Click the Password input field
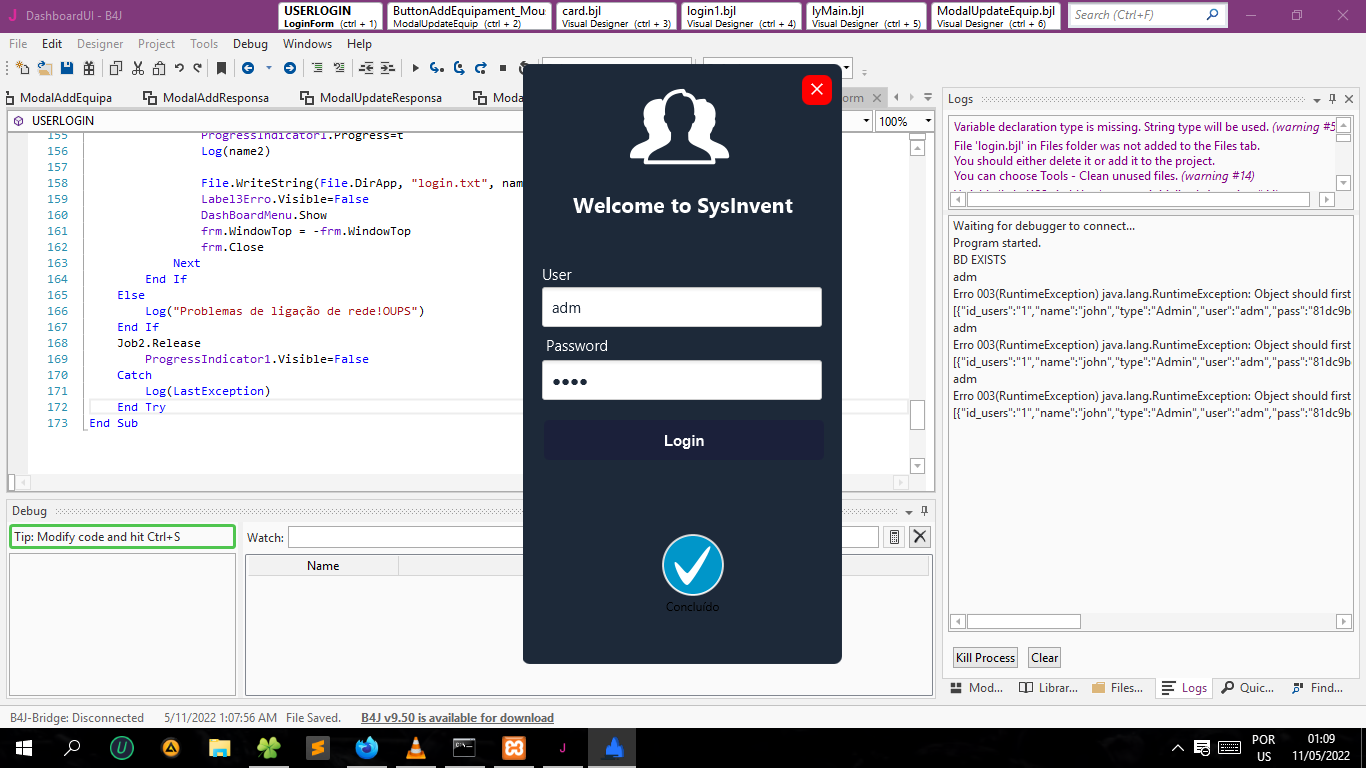 (x=682, y=381)
